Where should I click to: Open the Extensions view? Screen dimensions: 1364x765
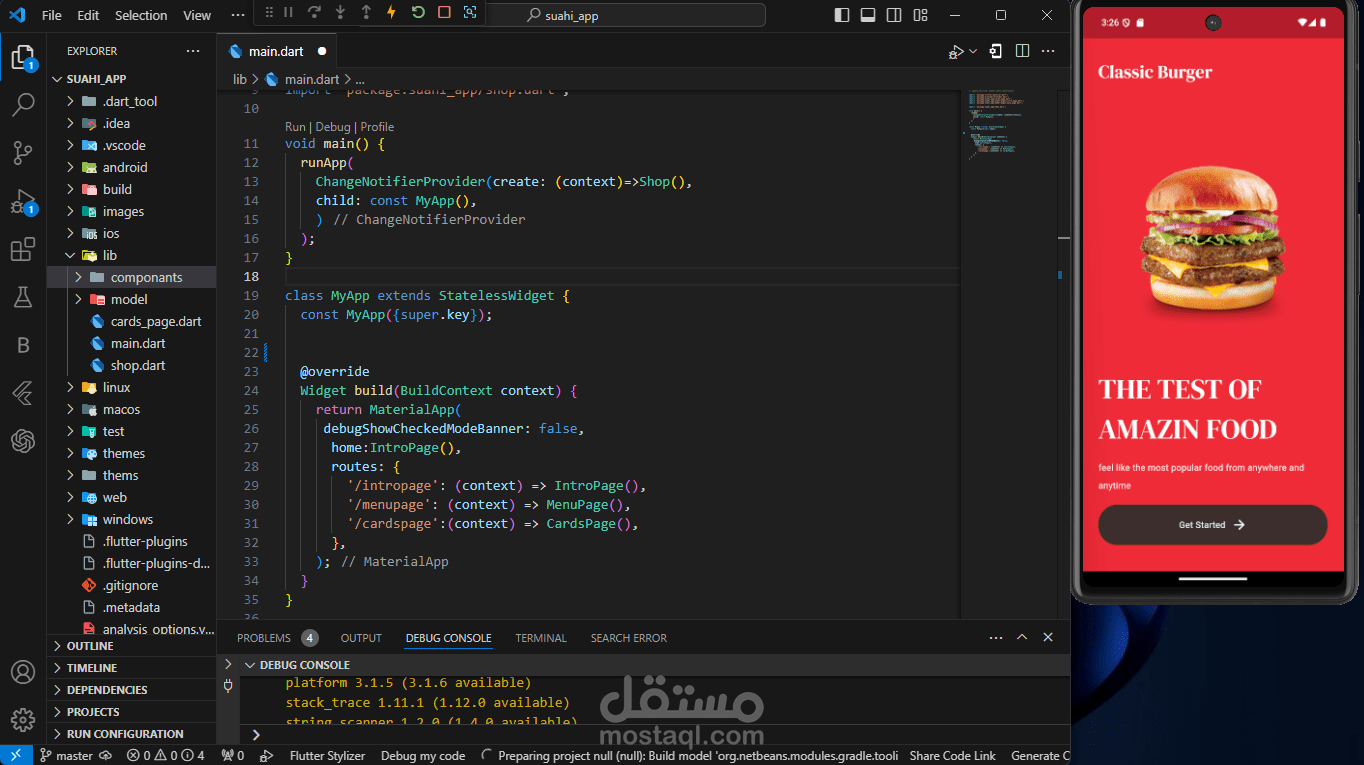[23, 249]
